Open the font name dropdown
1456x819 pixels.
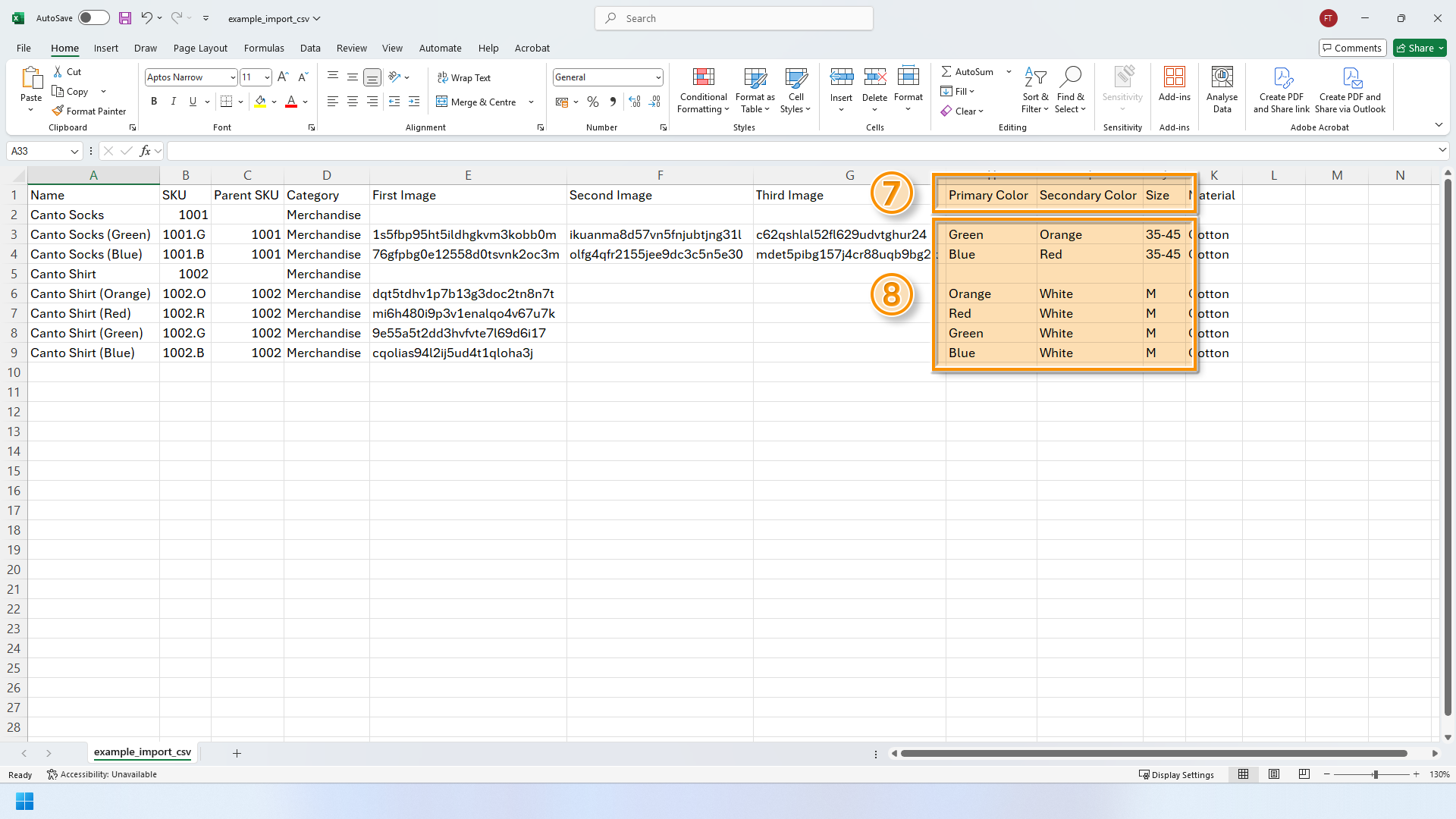[x=232, y=77]
